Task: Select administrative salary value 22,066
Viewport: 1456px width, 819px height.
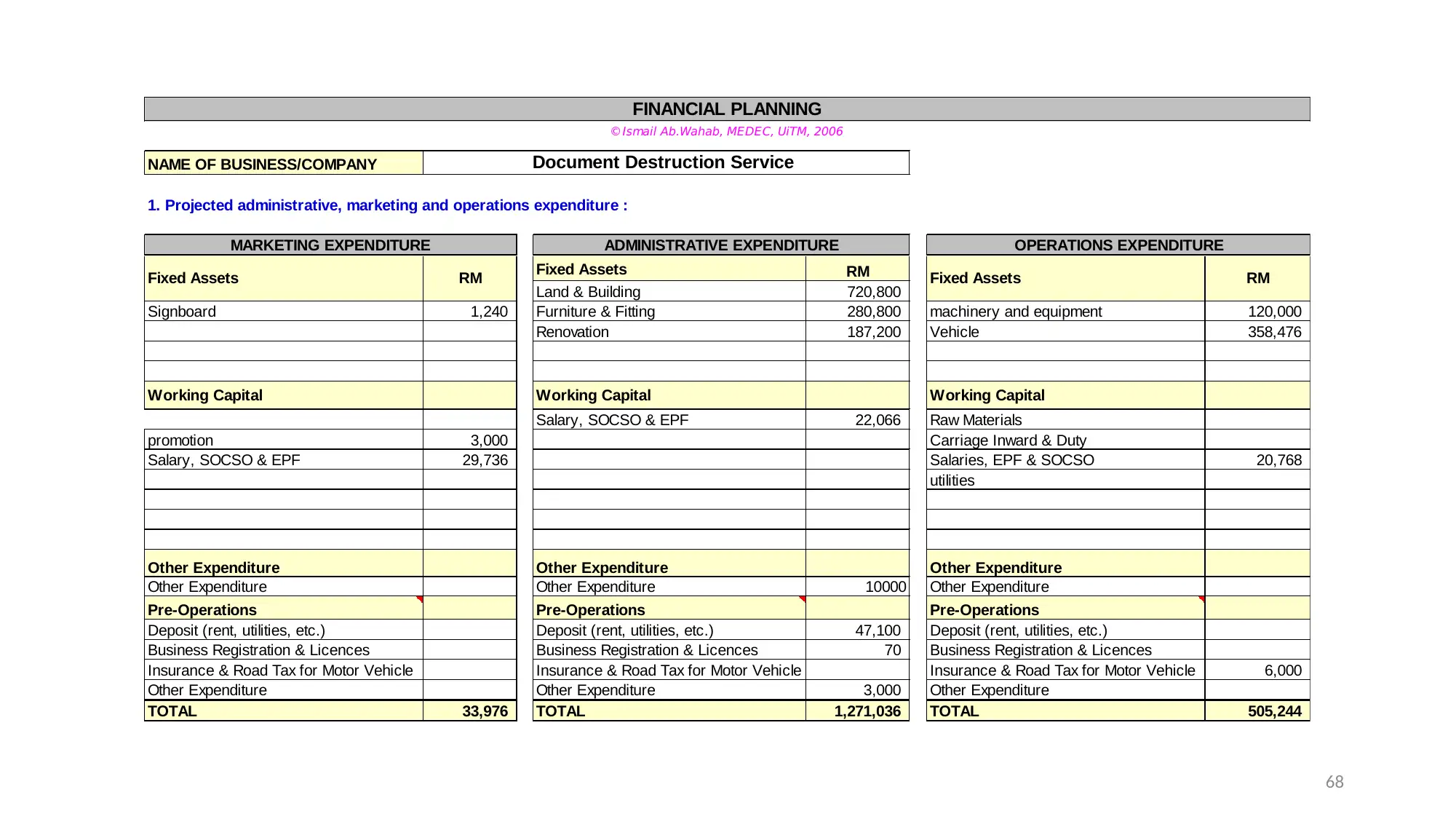Action: coord(878,420)
